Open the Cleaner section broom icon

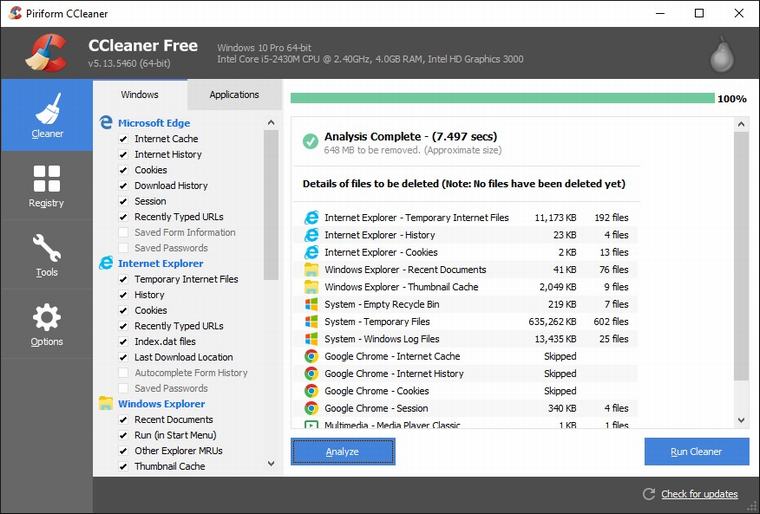[x=47, y=109]
